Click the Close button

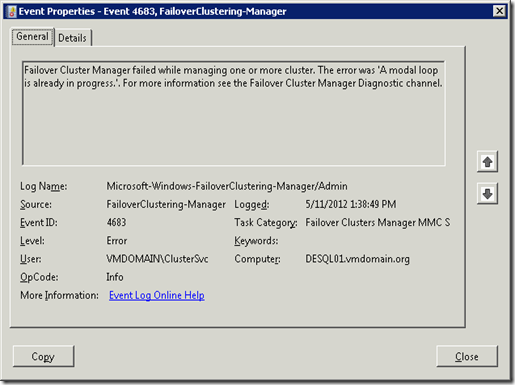coord(467,356)
